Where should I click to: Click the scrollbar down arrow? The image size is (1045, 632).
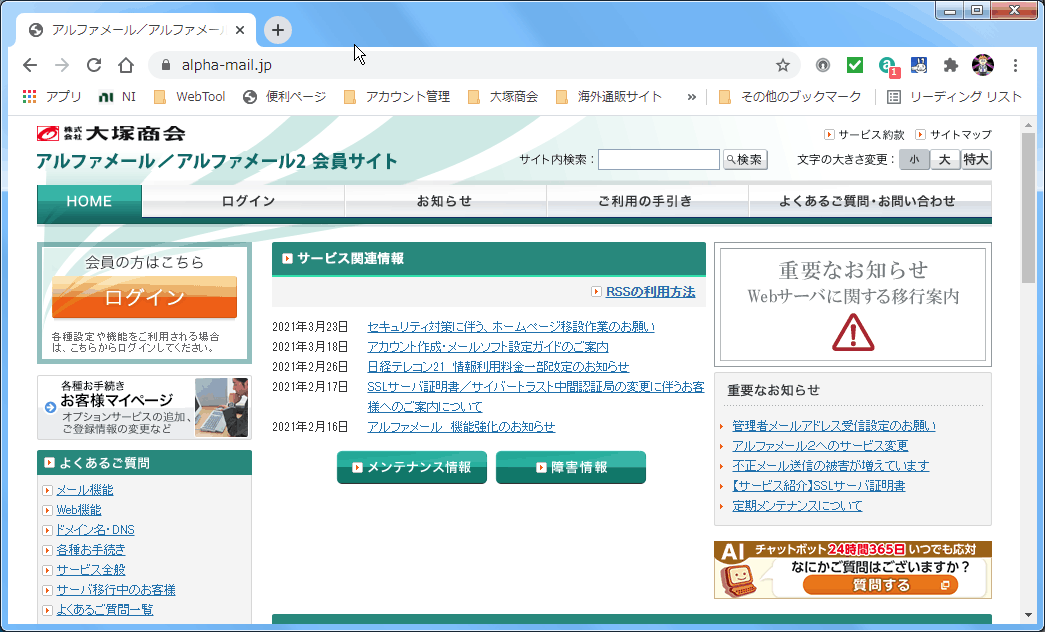(x=1028, y=615)
